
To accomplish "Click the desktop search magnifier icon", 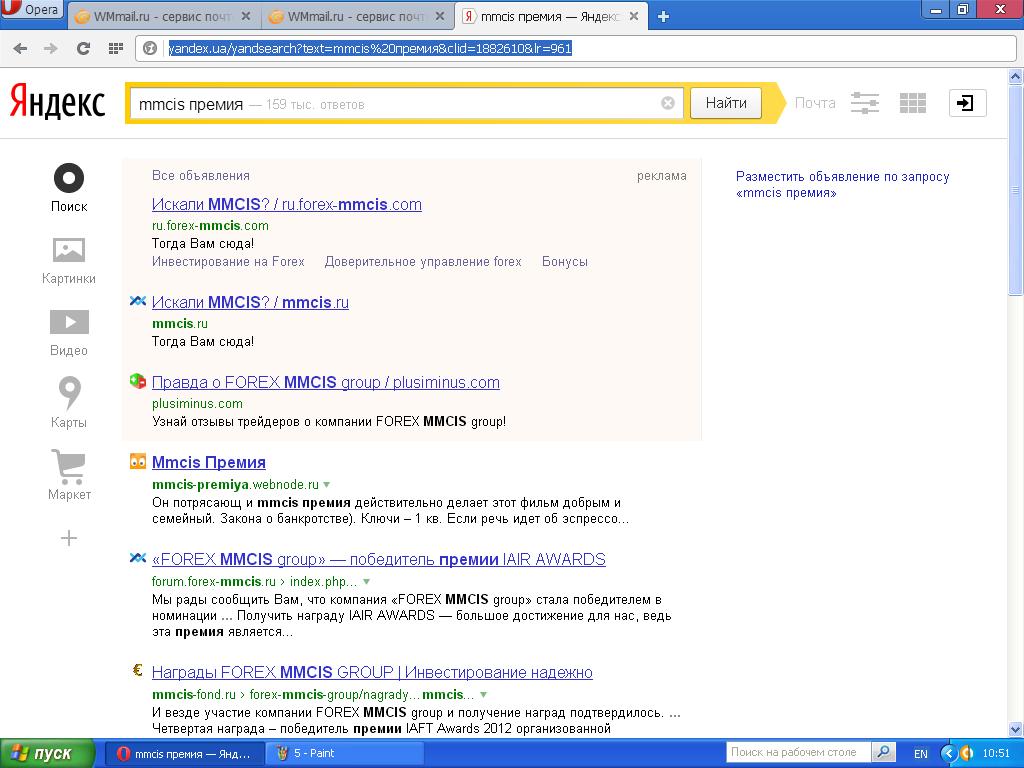I will click(x=883, y=752).
